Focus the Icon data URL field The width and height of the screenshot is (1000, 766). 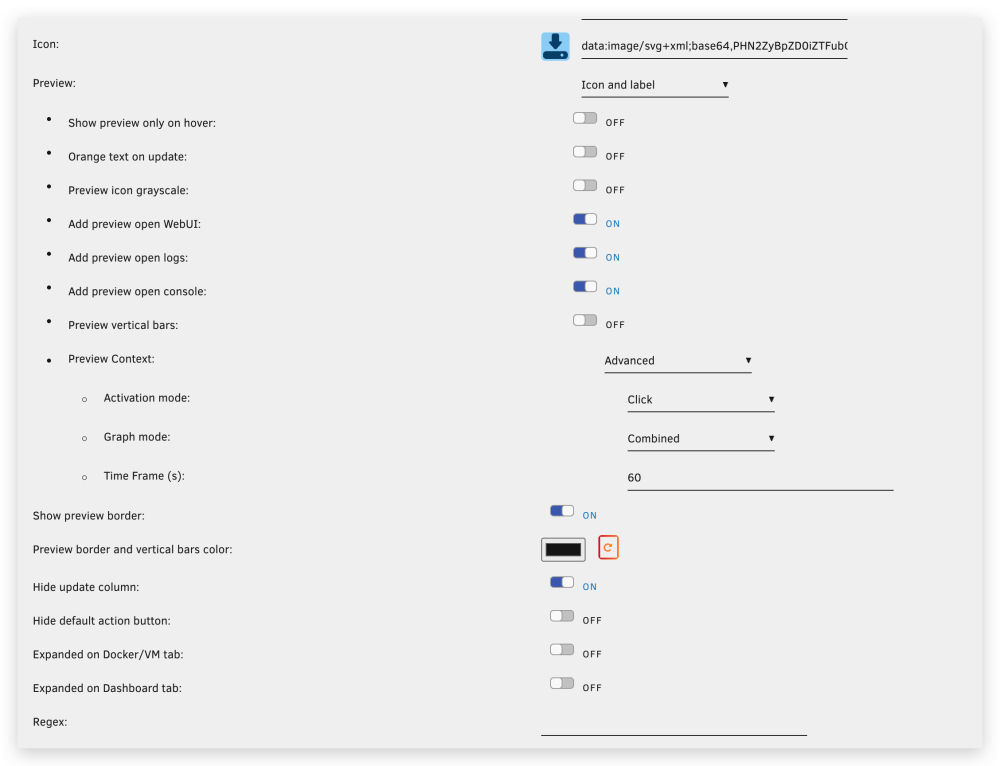pyautogui.click(x=714, y=47)
